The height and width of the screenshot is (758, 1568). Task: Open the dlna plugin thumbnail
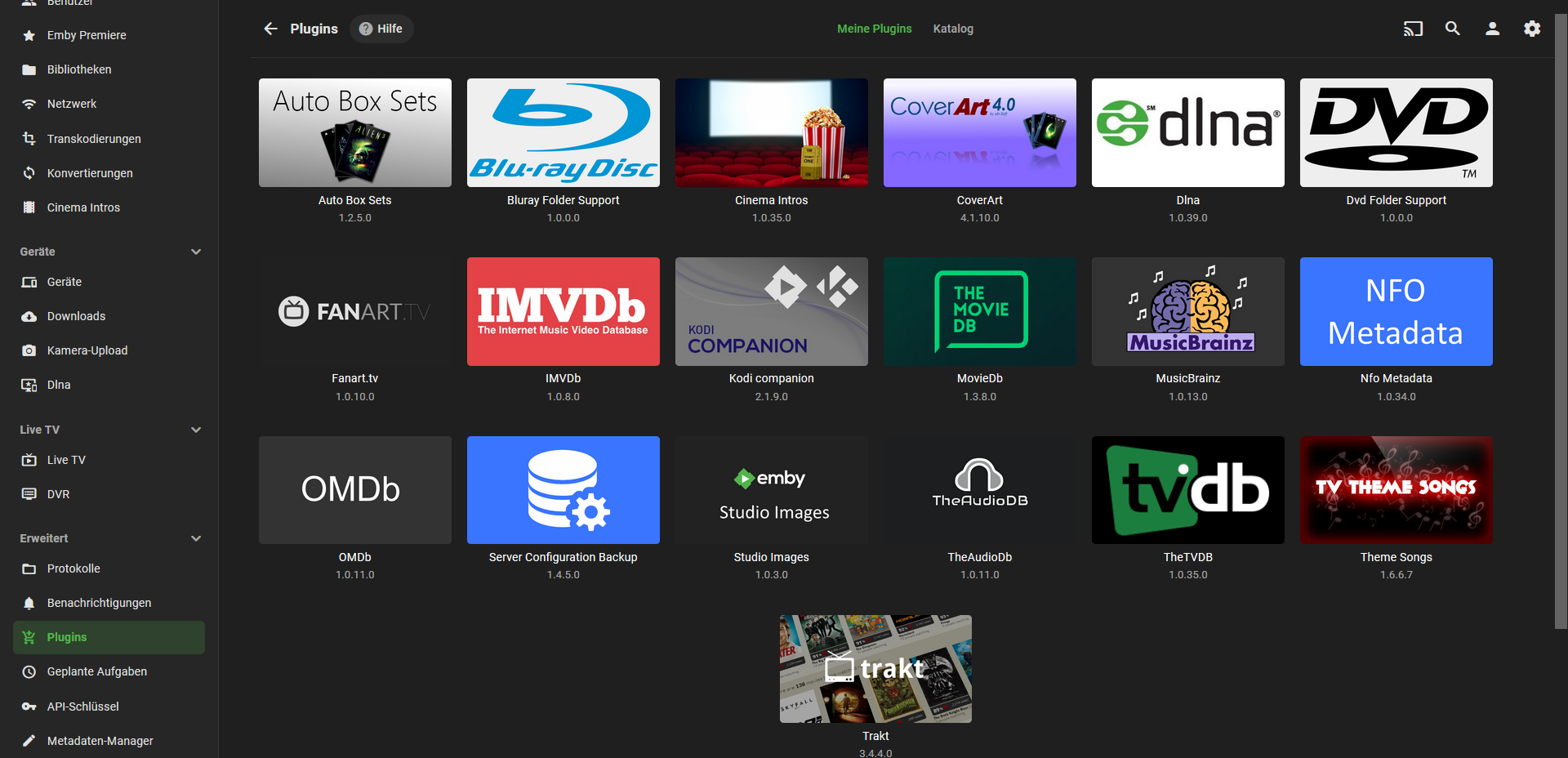tap(1188, 132)
